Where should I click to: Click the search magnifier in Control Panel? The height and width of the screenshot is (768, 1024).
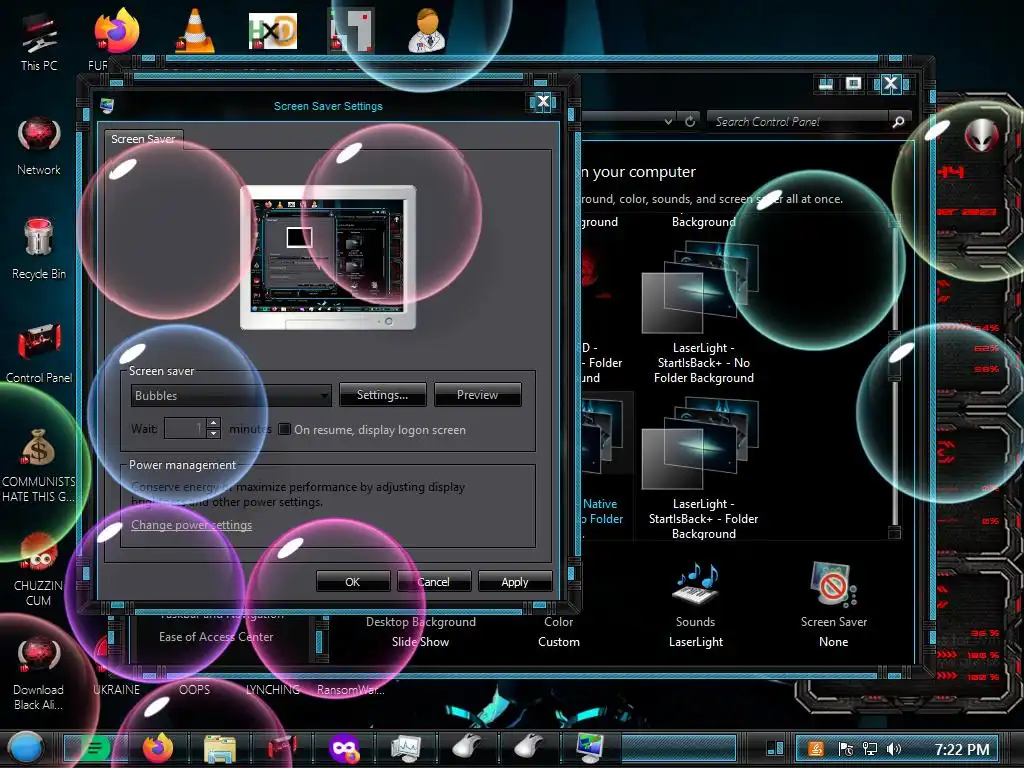[x=899, y=121]
